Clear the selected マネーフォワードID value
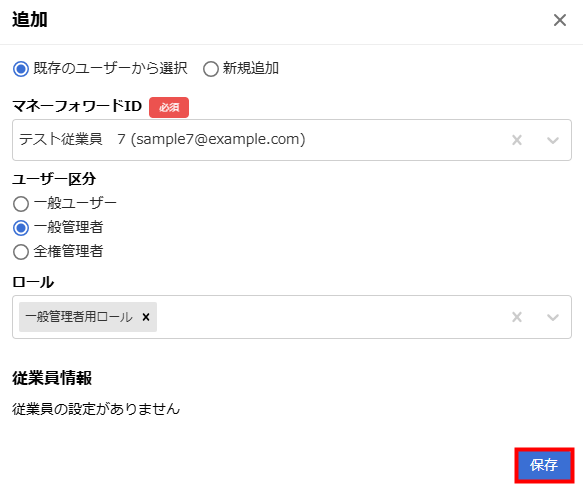The image size is (583, 495). (x=517, y=140)
